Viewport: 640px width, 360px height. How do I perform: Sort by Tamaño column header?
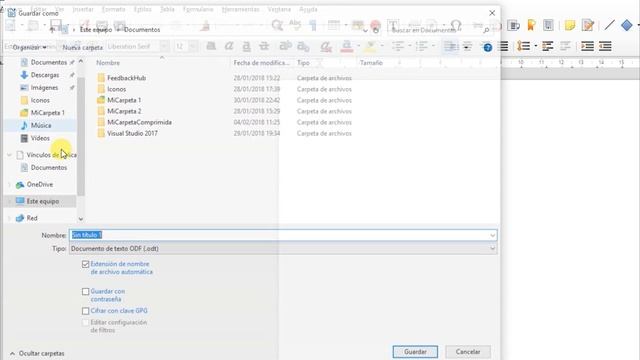[x=371, y=63]
